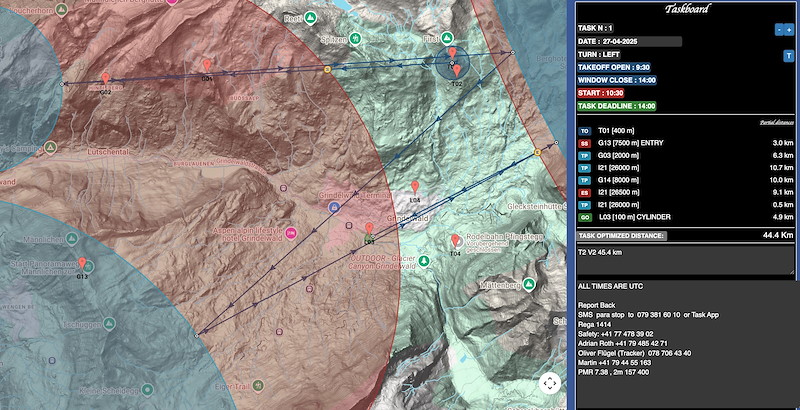The width and height of the screenshot is (800, 410).
Task: Click the TP badge on the 10.7 km row
Action: 585,168
